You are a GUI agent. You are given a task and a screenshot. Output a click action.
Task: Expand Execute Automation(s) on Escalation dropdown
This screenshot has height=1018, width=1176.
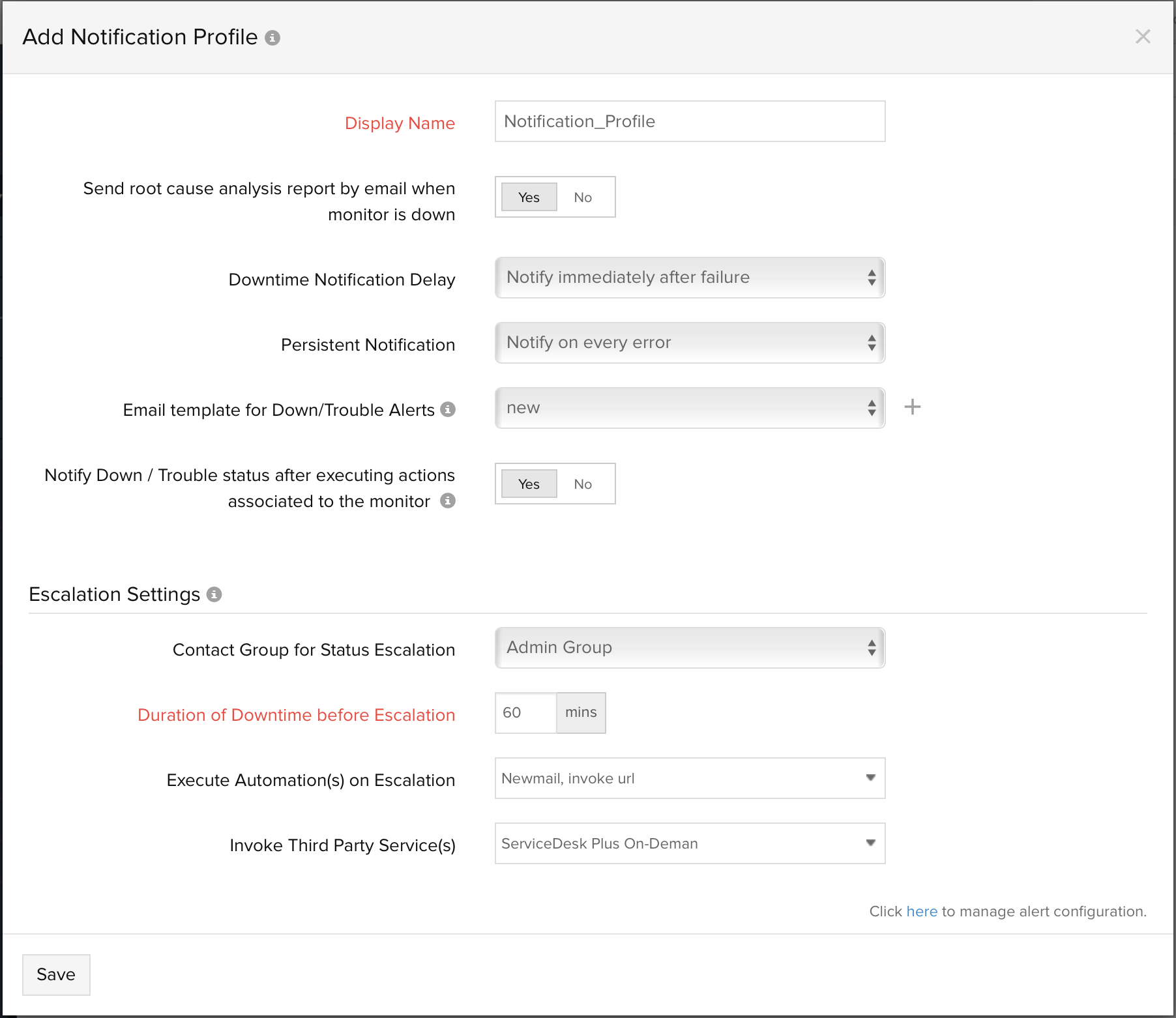(x=690, y=778)
